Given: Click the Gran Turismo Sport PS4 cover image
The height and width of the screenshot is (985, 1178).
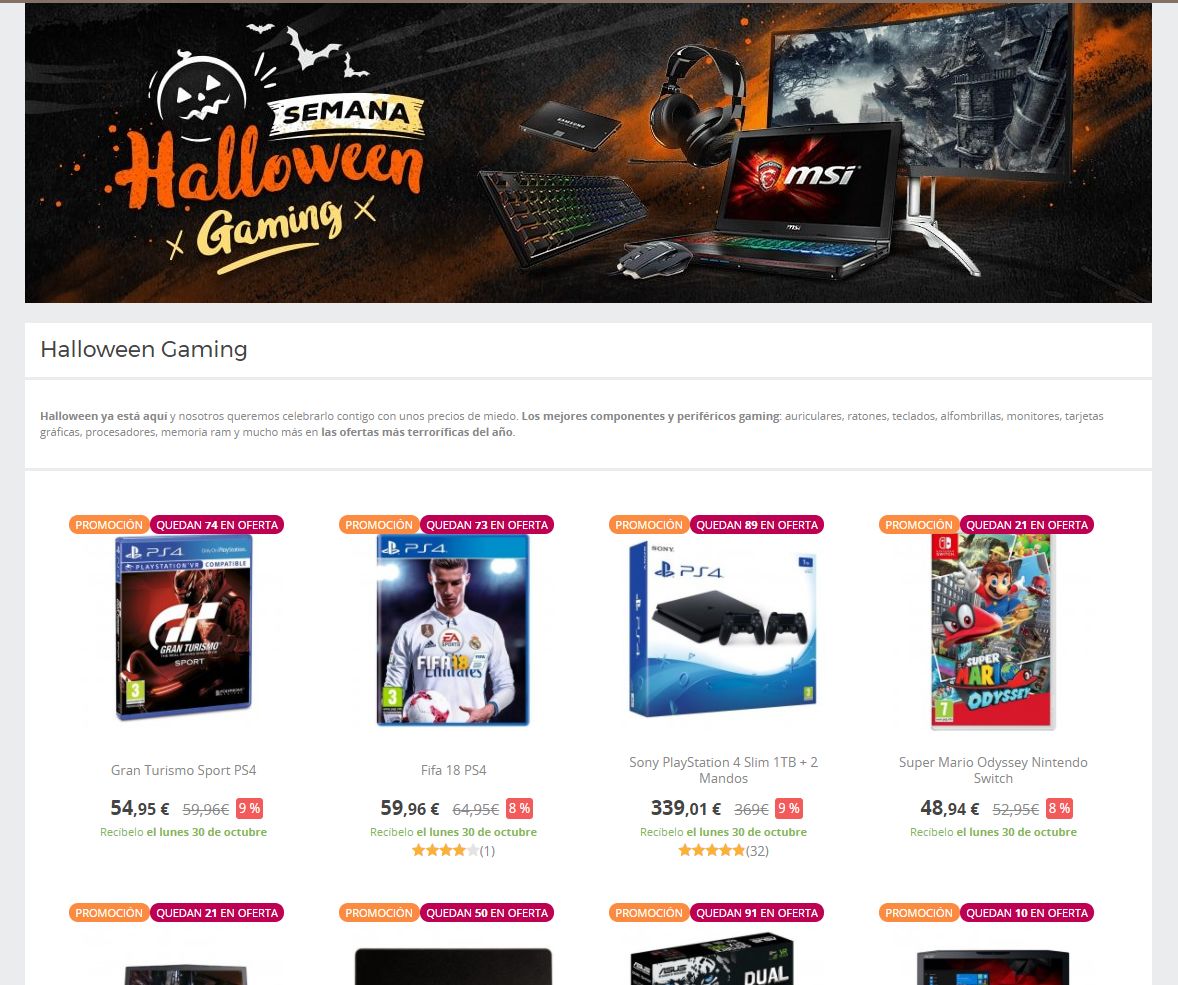Looking at the screenshot, I should click(183, 628).
